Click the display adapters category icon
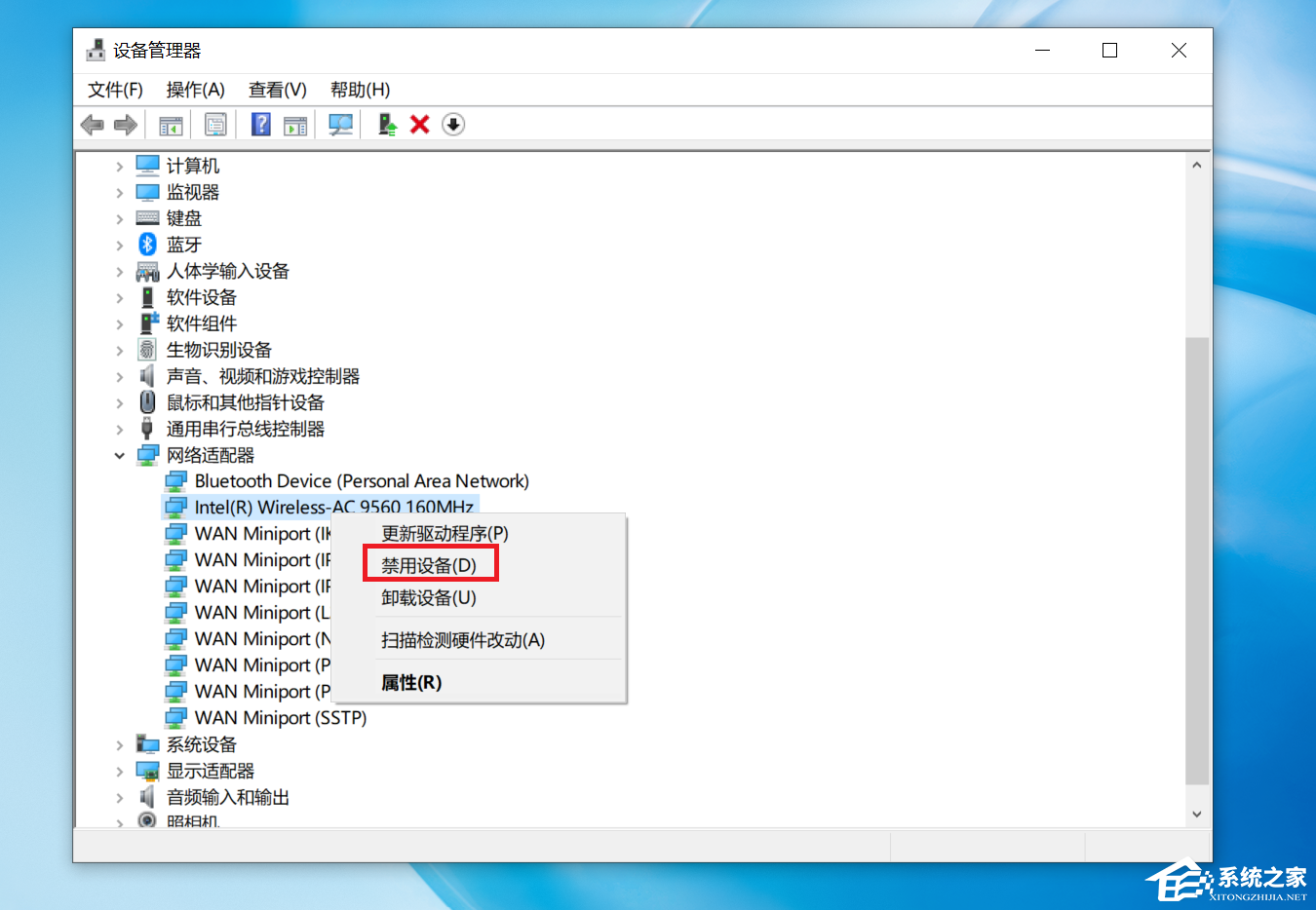Screen dimensions: 1316x910 (147, 771)
